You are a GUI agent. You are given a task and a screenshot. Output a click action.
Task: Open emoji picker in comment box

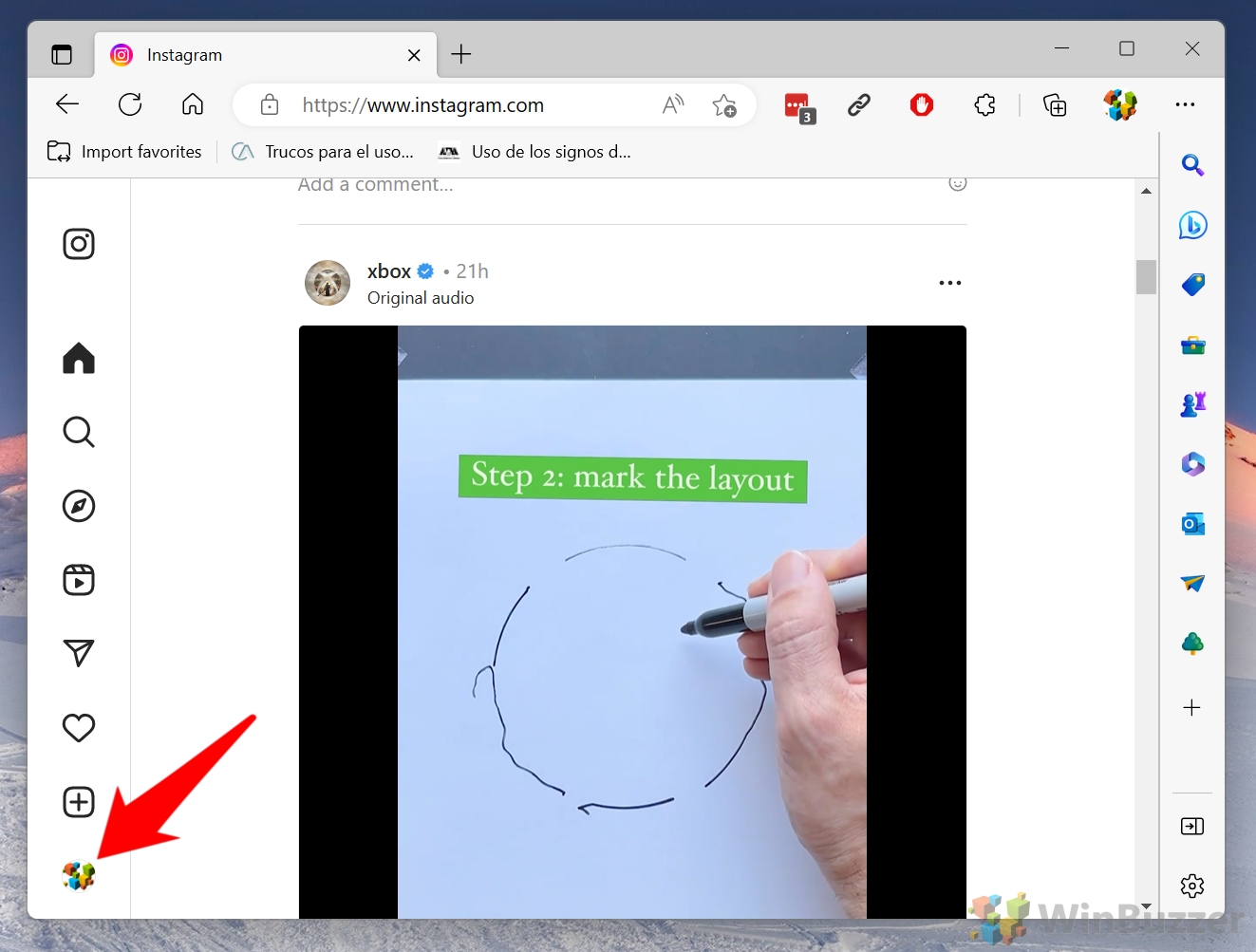click(958, 183)
